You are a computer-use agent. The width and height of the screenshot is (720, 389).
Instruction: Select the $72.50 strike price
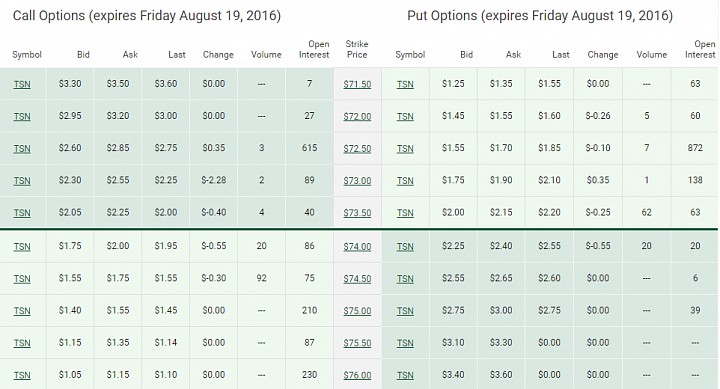click(357, 148)
